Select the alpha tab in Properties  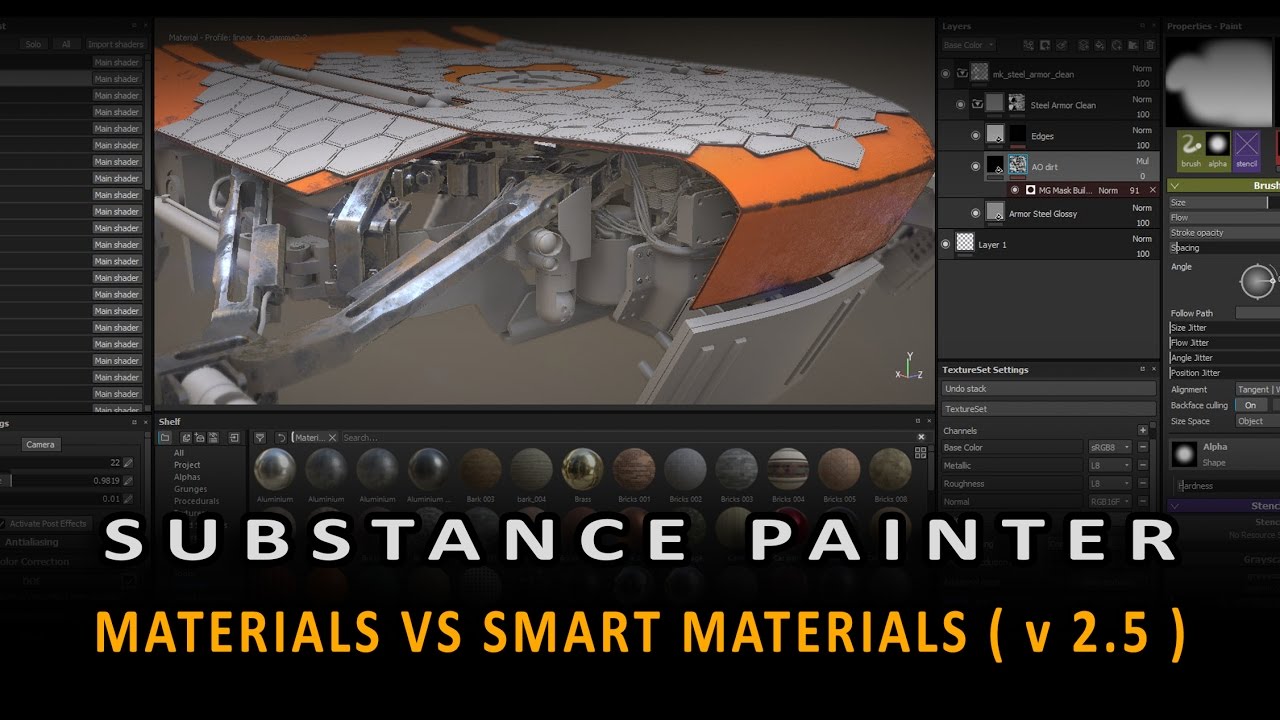coord(1217,150)
